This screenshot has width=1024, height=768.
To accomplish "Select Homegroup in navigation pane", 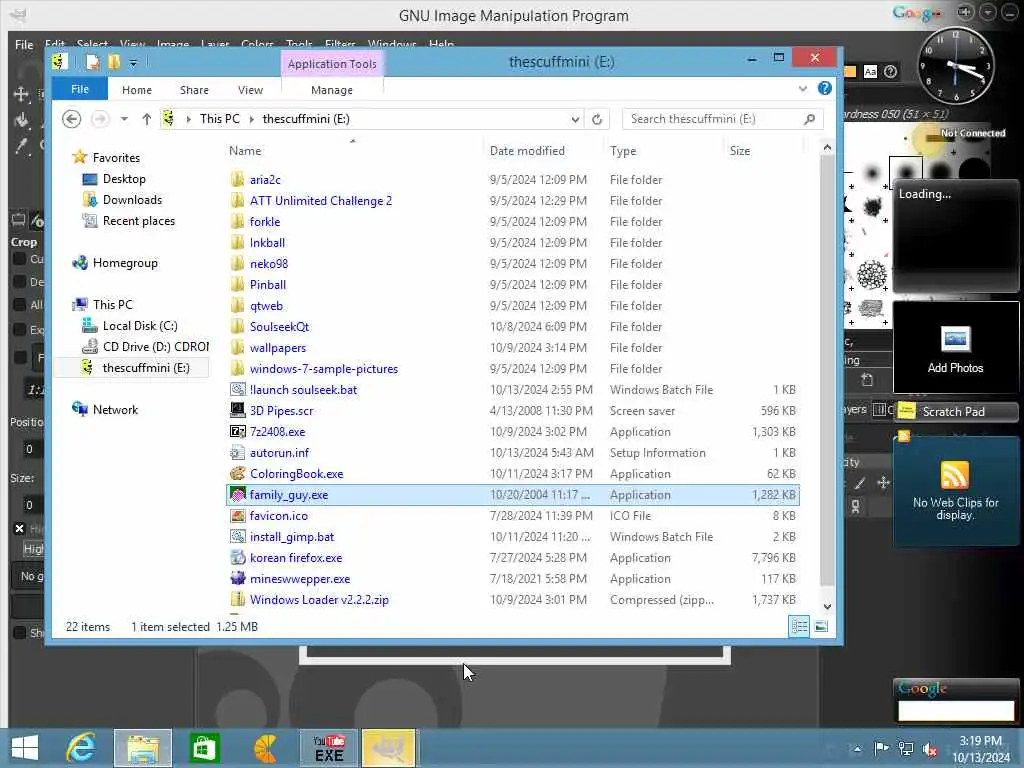I will 125,263.
